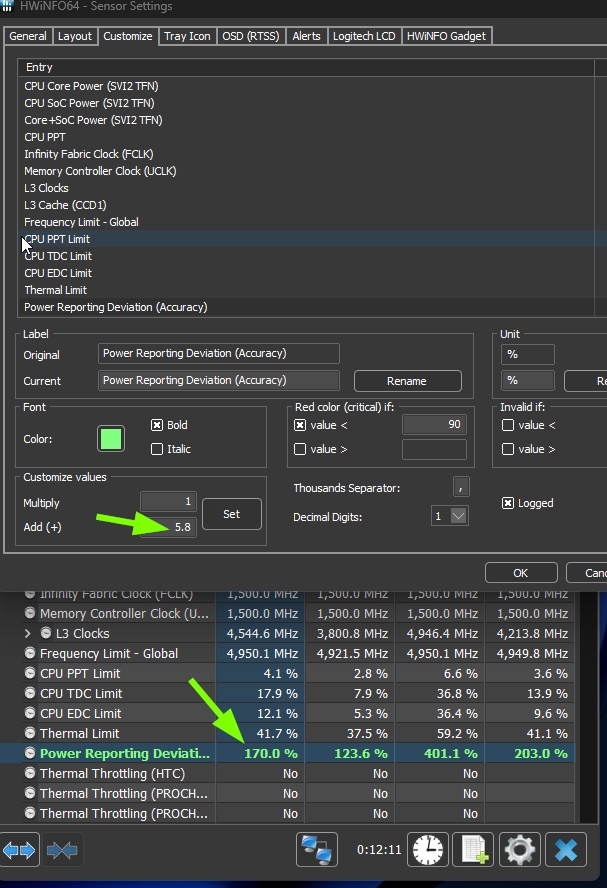Open the network remote monitoring icon
Viewport: 607px width, 888px height.
click(x=317, y=849)
